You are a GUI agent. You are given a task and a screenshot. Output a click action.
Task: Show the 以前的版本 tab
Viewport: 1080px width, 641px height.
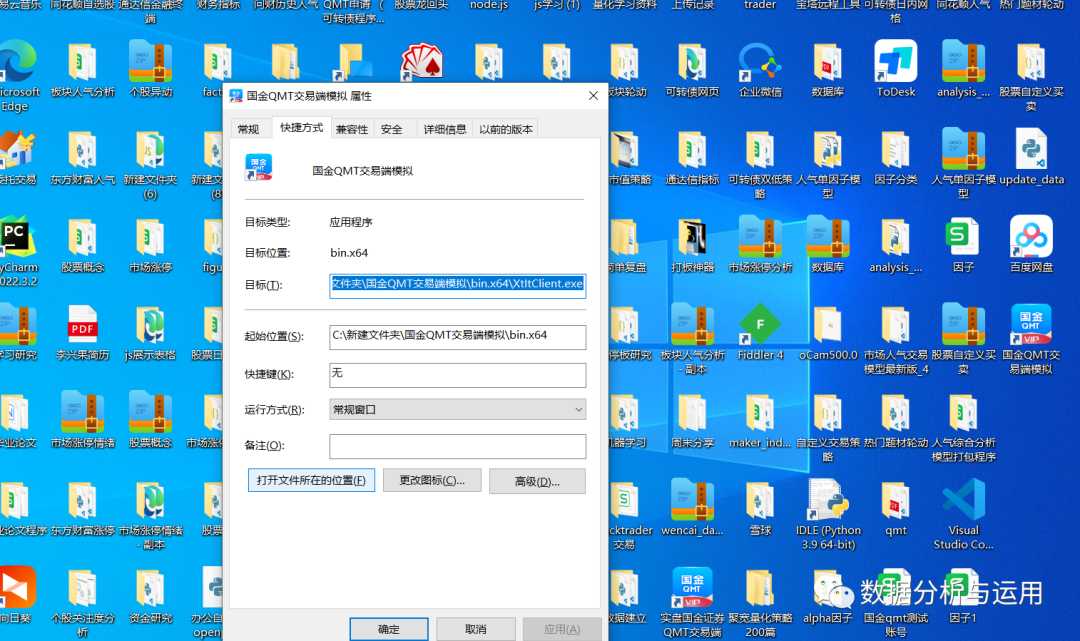pos(506,129)
